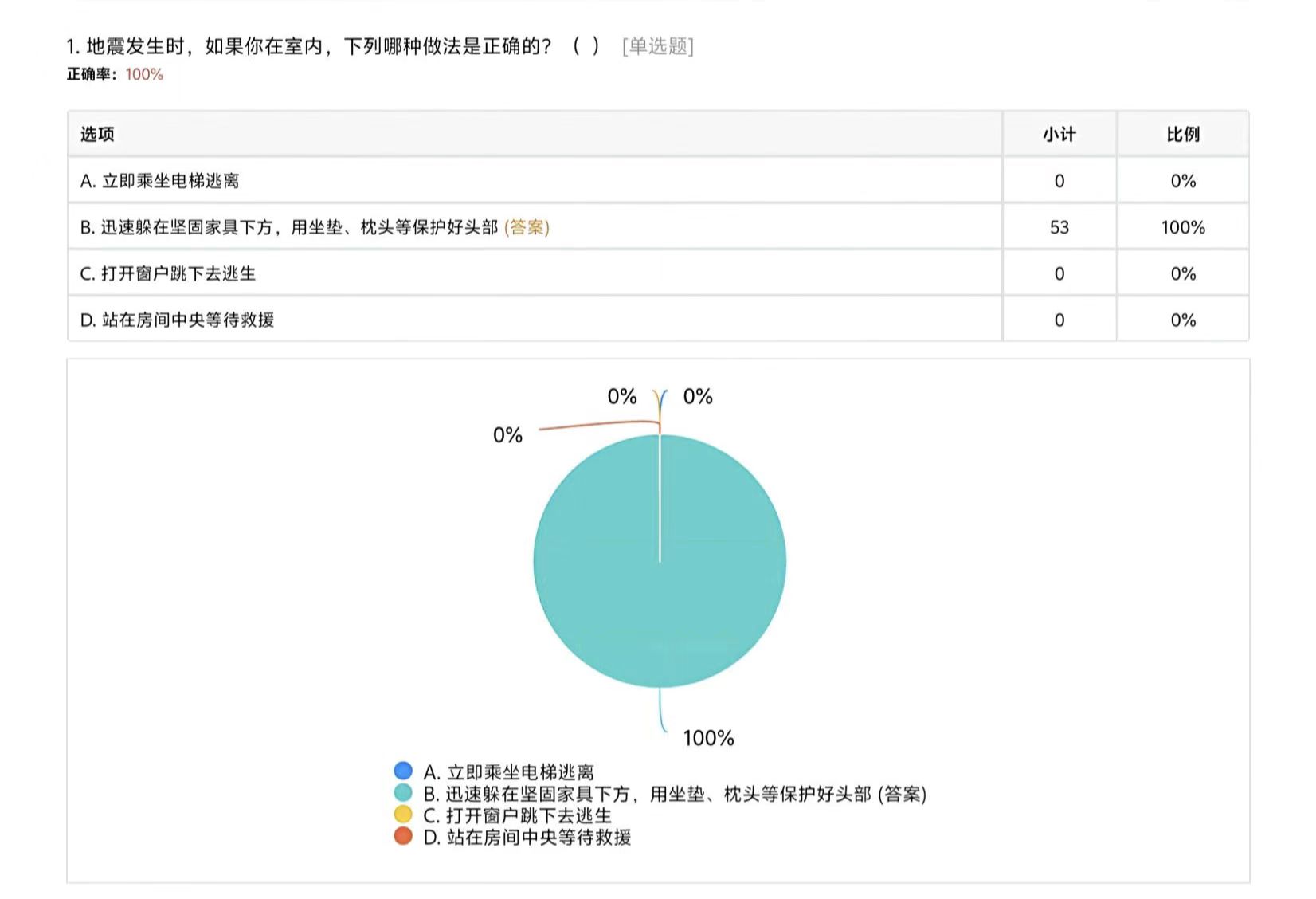Select table row 'A. 立即乘坐电梯逃离'
The width and height of the screenshot is (1316, 899).
click(x=159, y=181)
